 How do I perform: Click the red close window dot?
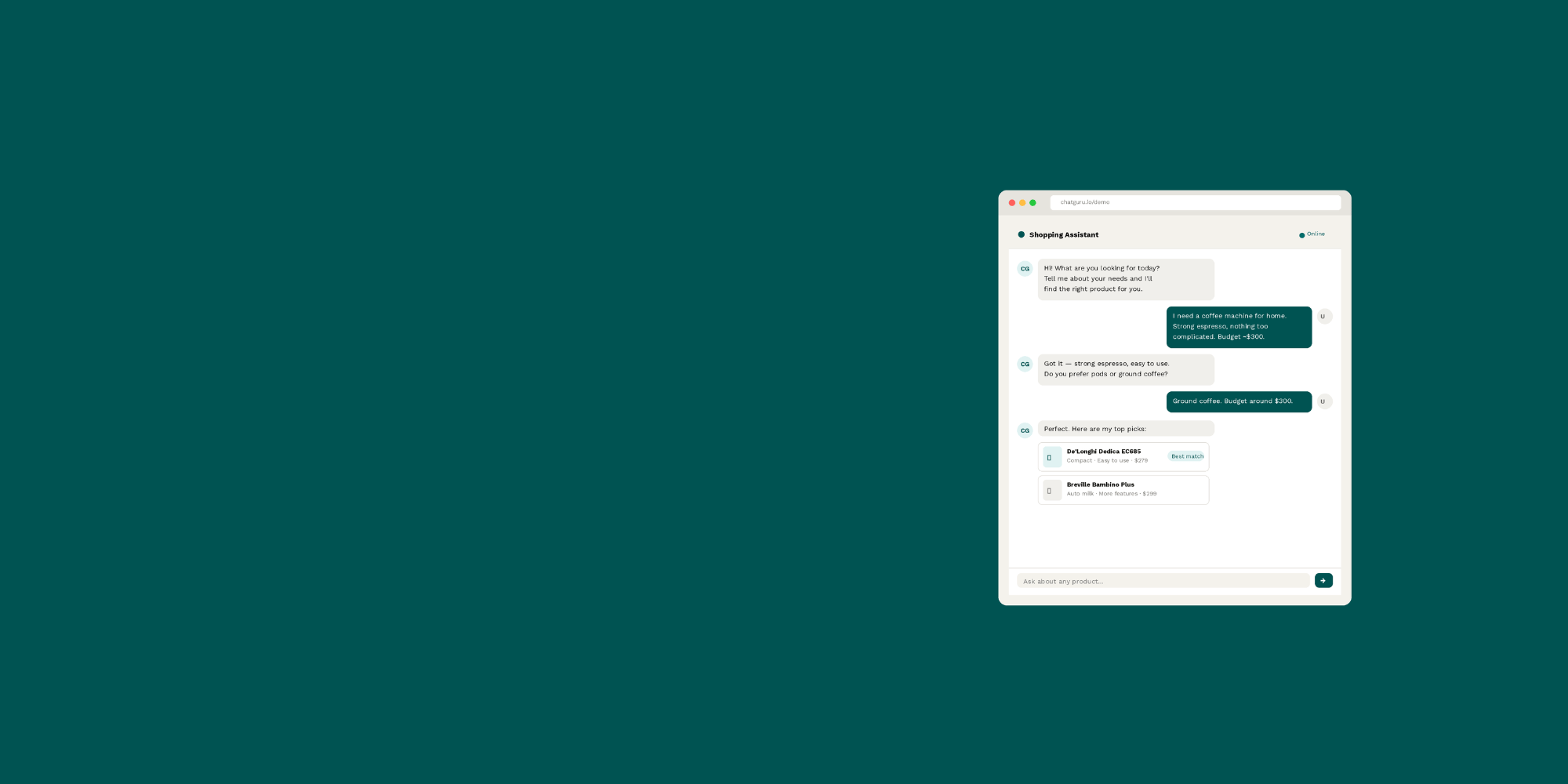click(1012, 203)
